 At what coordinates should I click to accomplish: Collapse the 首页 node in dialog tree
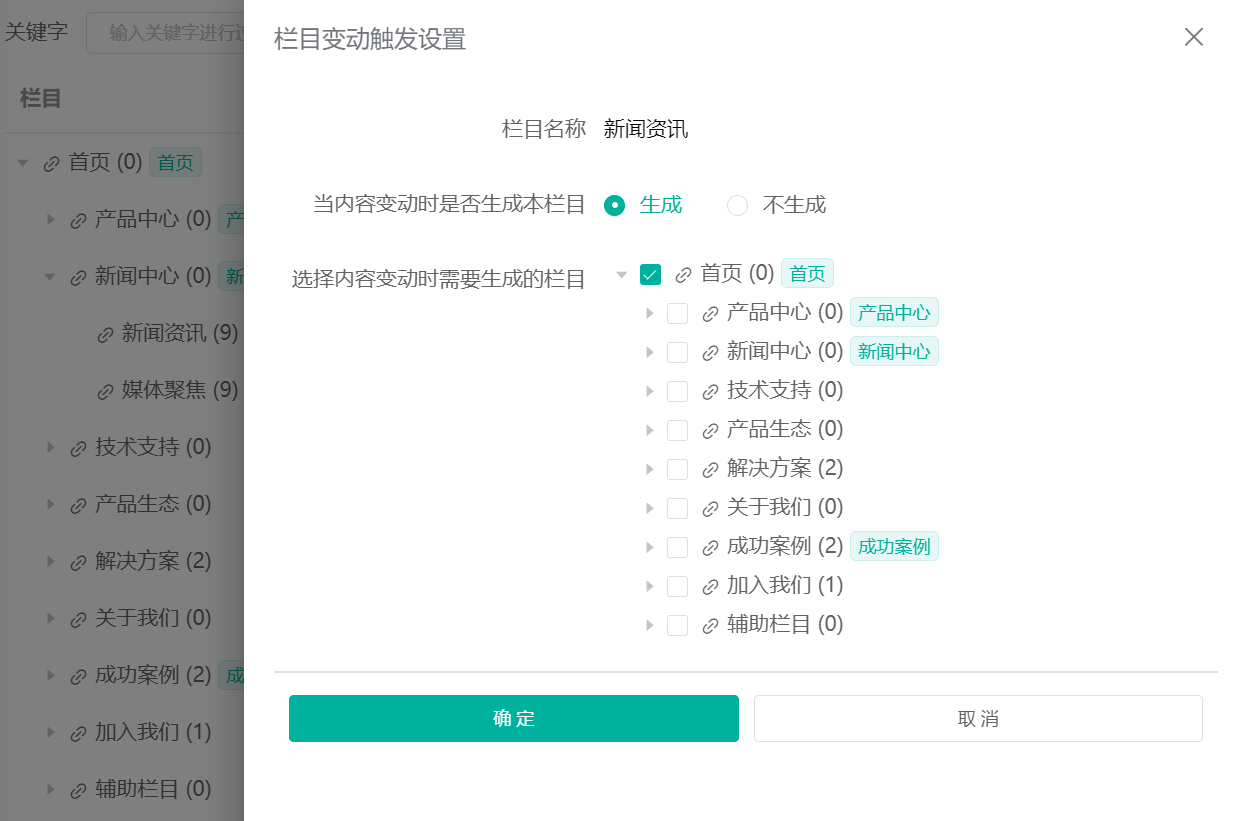point(622,273)
